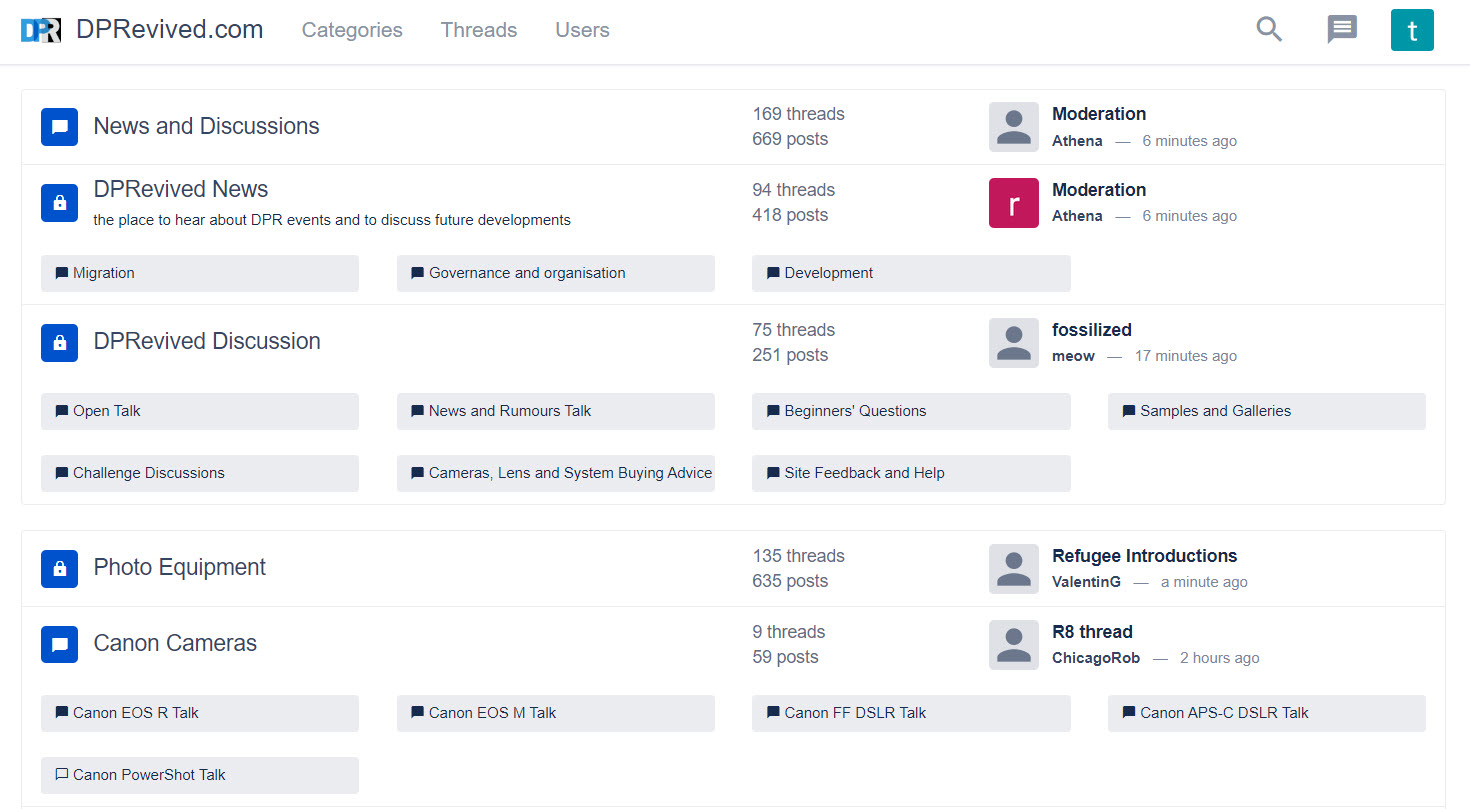Open DPRevived Discussion forum
The width and height of the screenshot is (1470, 809).
click(207, 341)
